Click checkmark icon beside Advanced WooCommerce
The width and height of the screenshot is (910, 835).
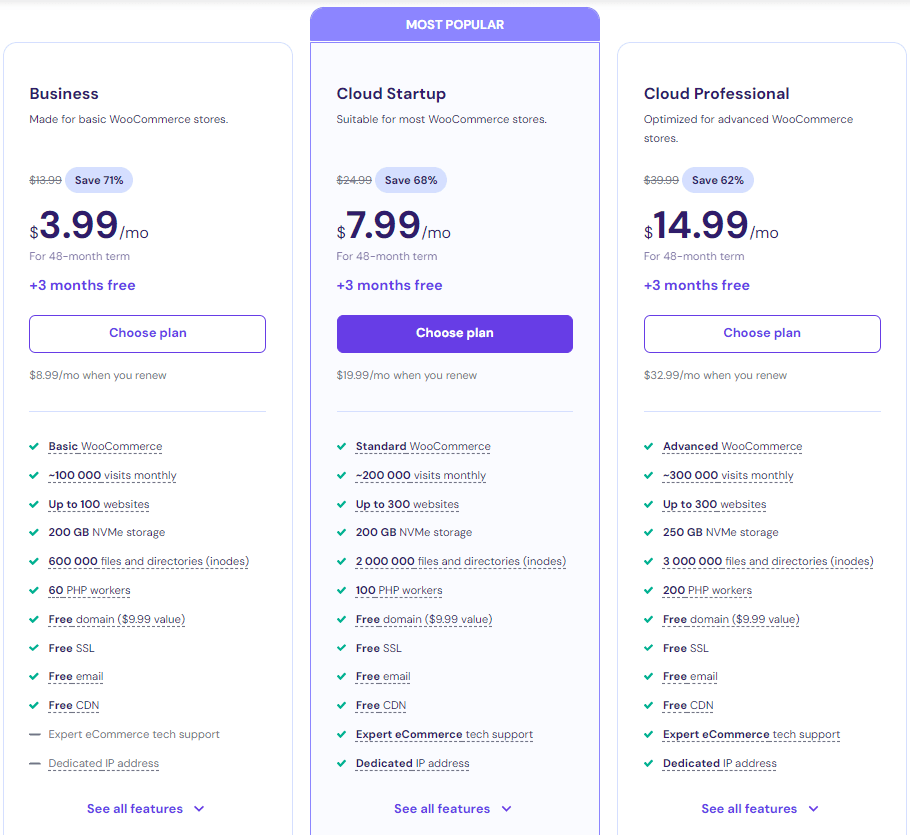tap(648, 446)
